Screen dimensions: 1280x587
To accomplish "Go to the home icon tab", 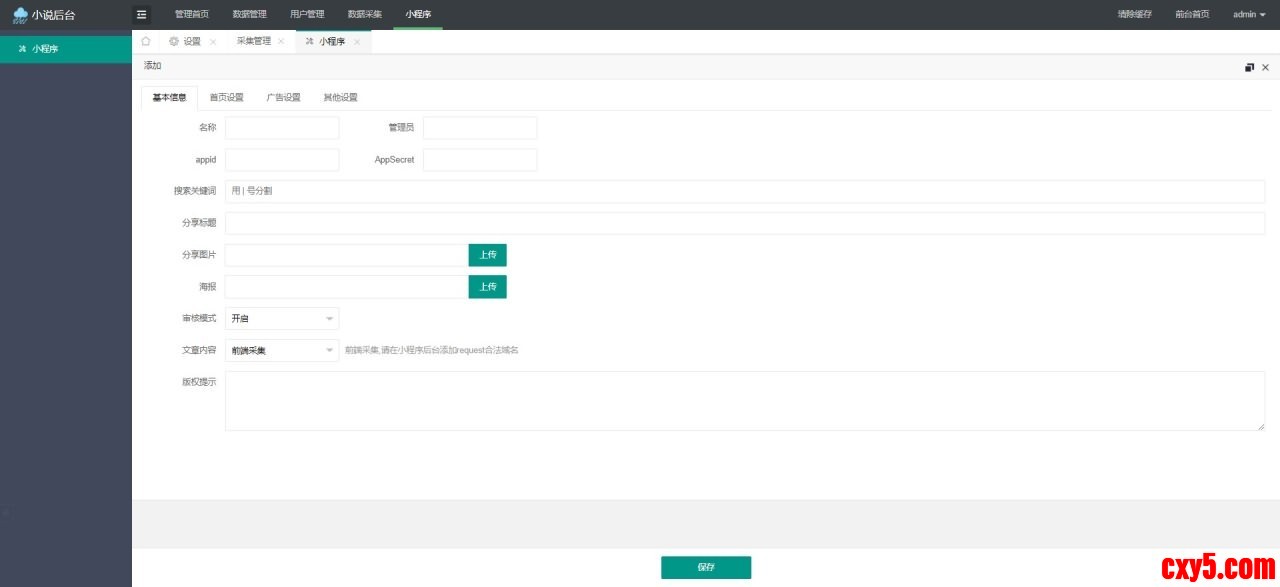I will pyautogui.click(x=146, y=41).
